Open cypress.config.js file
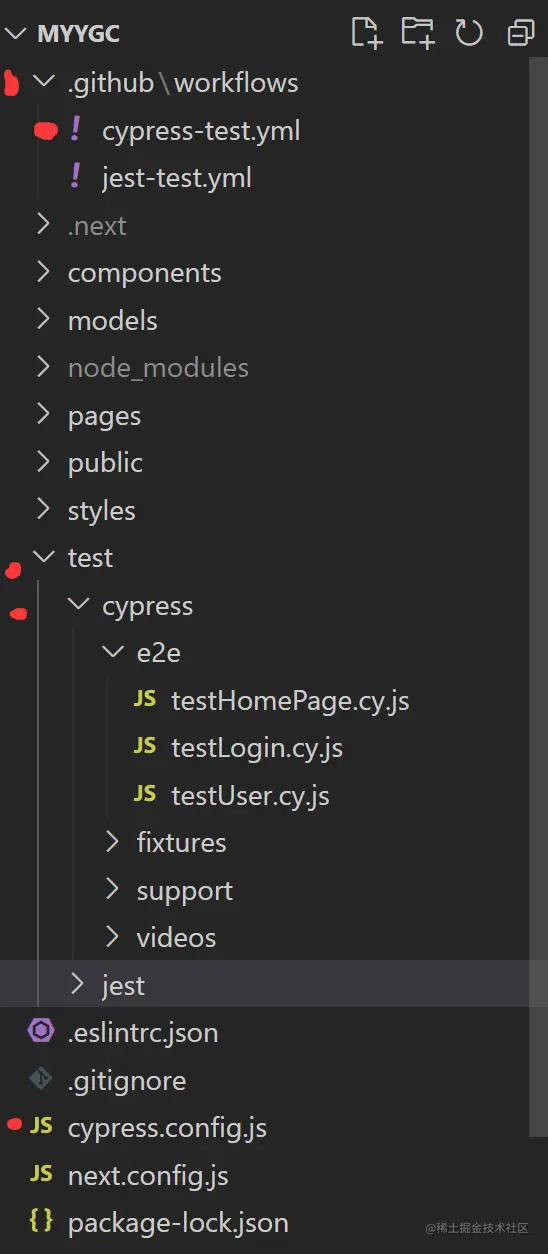The height and width of the screenshot is (1254, 548). click(x=167, y=1129)
